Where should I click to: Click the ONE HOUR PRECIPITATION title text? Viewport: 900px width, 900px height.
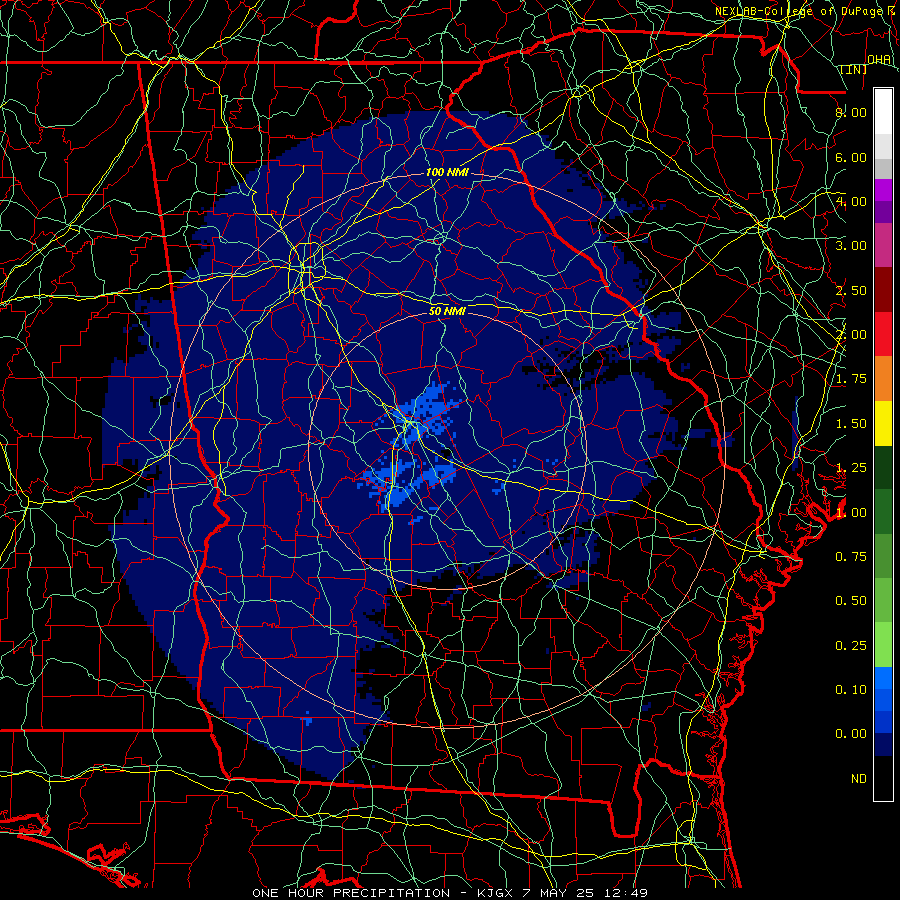[351, 893]
